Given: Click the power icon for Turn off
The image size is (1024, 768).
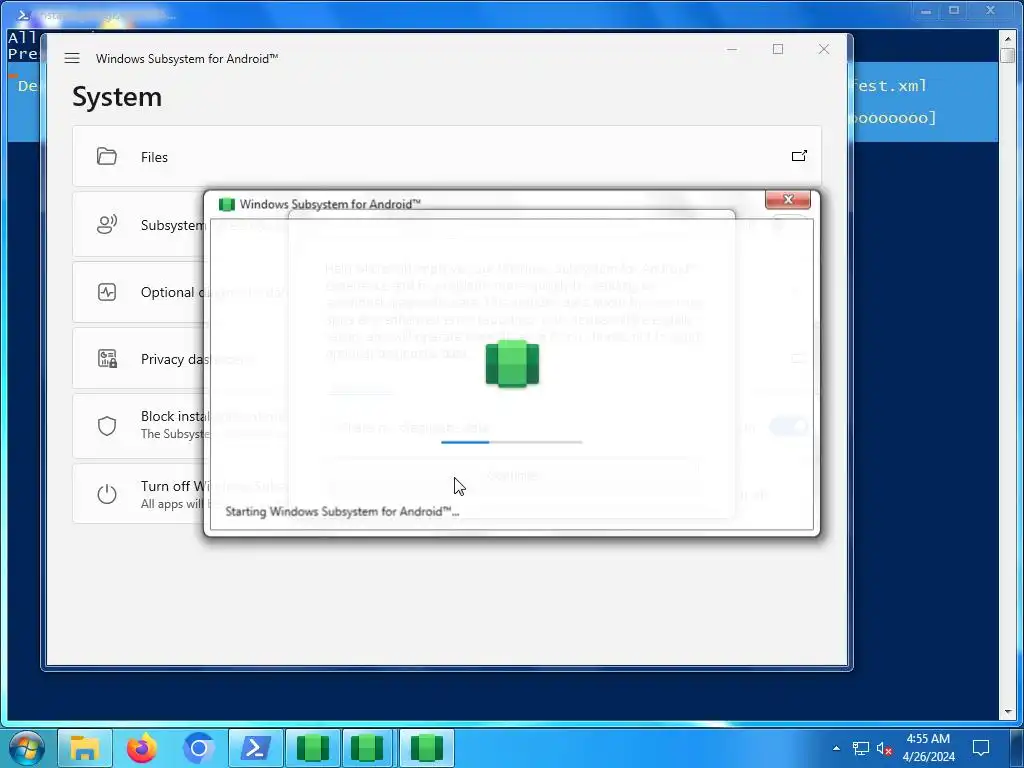Looking at the screenshot, I should tap(106, 494).
